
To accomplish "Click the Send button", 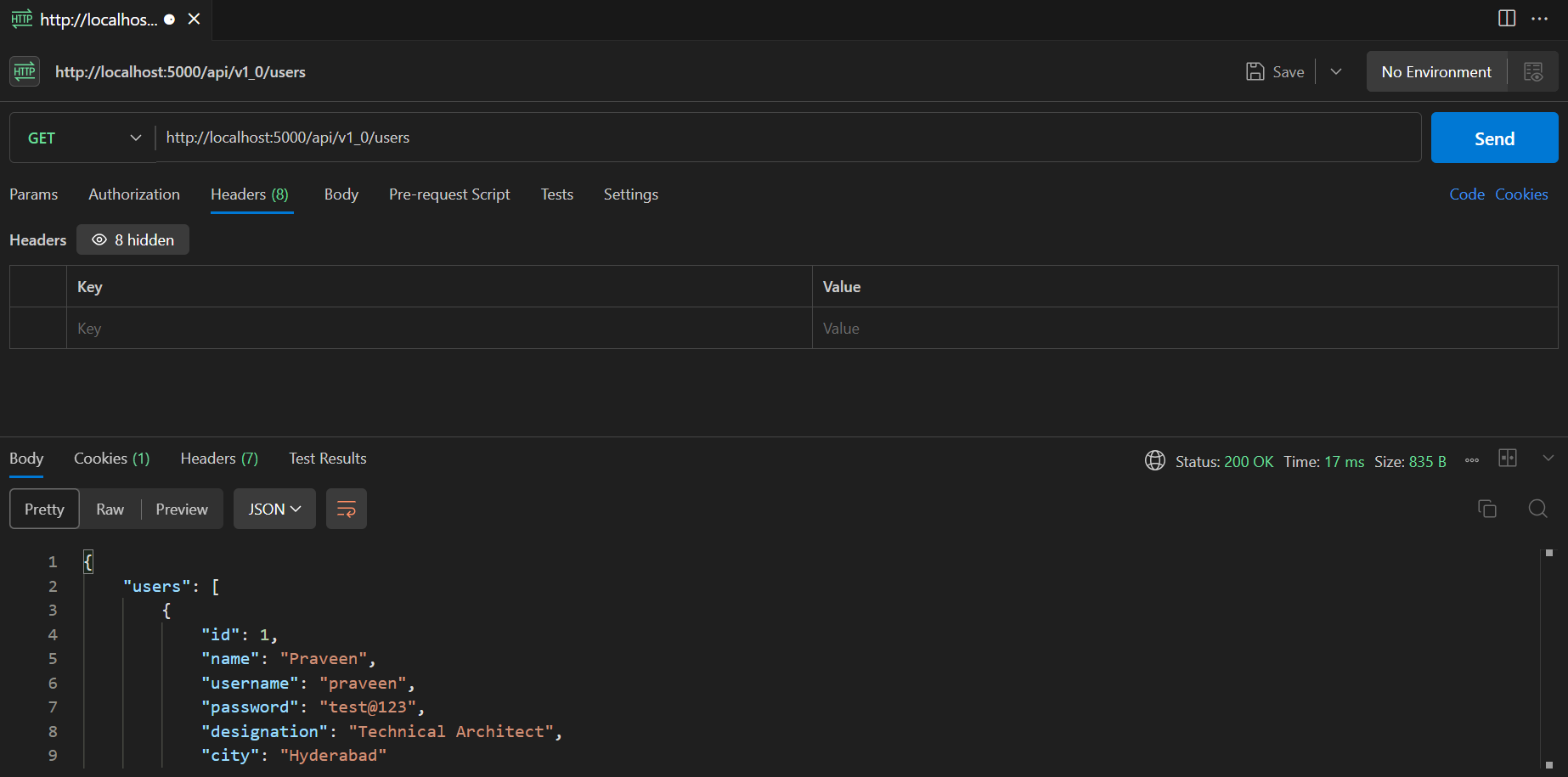I will point(1494,138).
